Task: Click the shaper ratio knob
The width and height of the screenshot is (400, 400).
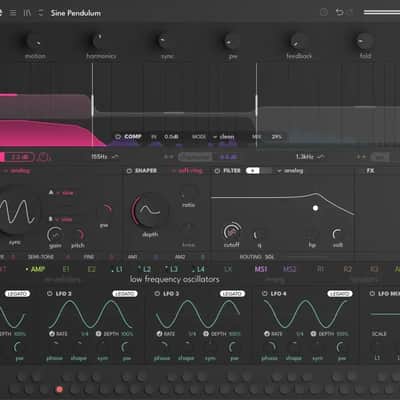Action: click(x=188, y=194)
